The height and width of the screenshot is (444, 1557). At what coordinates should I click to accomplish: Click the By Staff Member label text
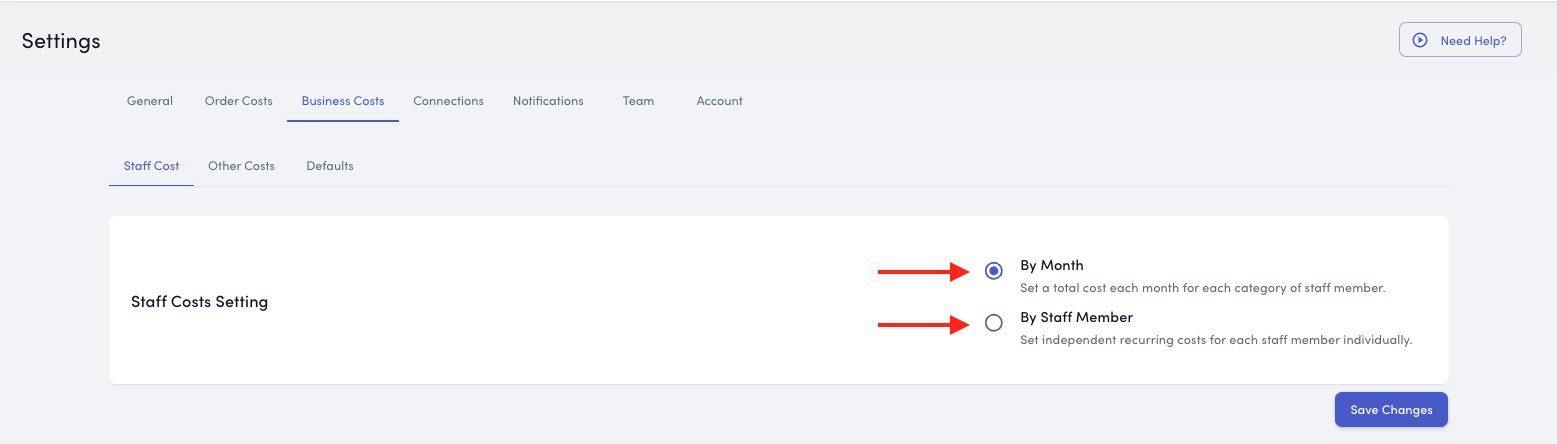pos(1076,318)
